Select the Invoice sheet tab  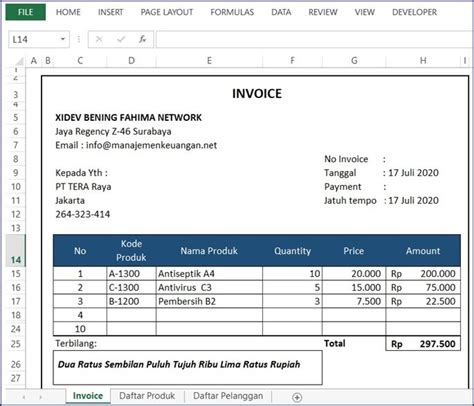point(88,396)
